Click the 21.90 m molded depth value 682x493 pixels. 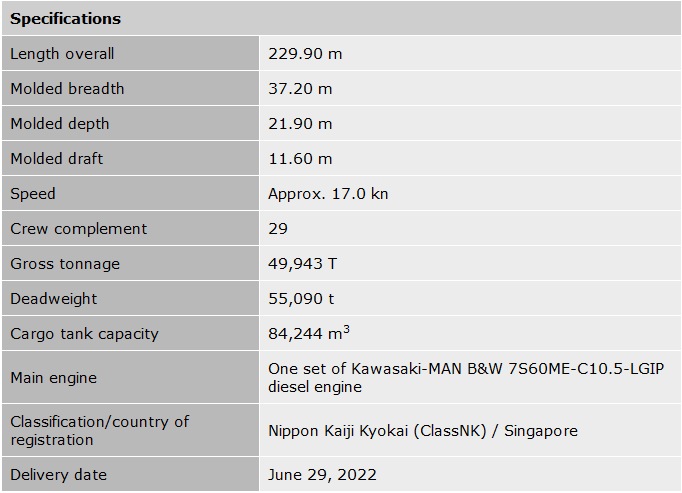coord(300,124)
